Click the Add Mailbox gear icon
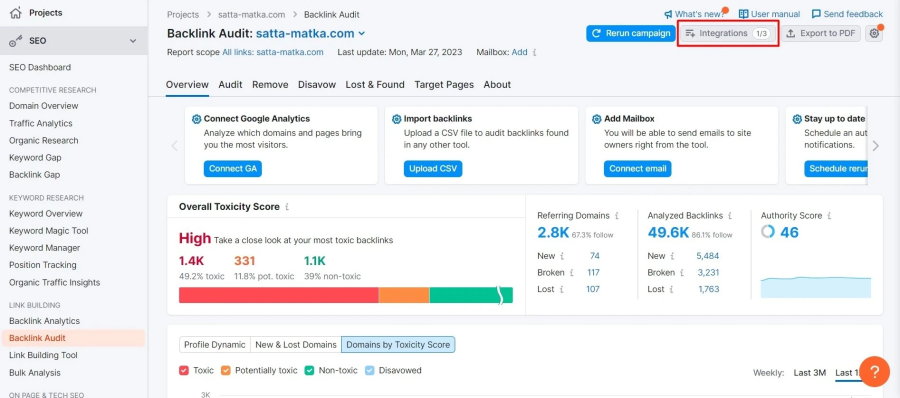 click(x=597, y=119)
